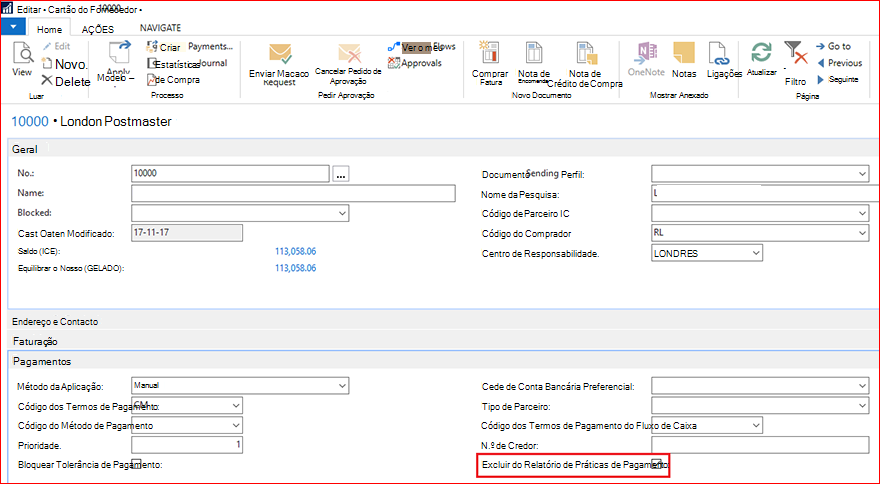
Task: Open Termos de Pagamento do Fluxo de Caixa dropdown
Action: pyautogui.click(x=756, y=426)
